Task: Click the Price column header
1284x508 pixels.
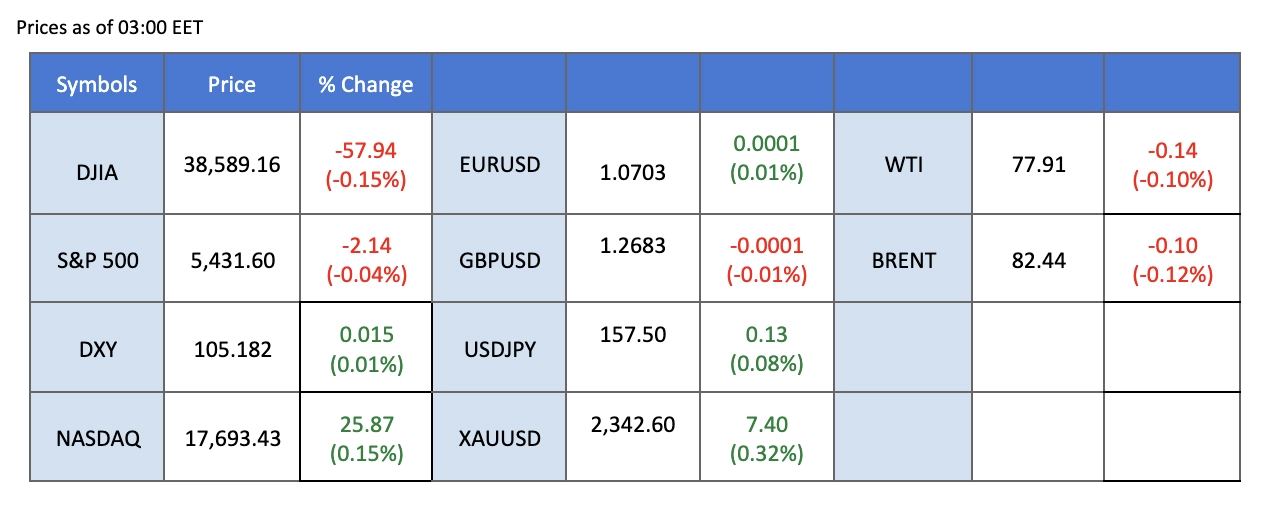Action: [x=231, y=85]
